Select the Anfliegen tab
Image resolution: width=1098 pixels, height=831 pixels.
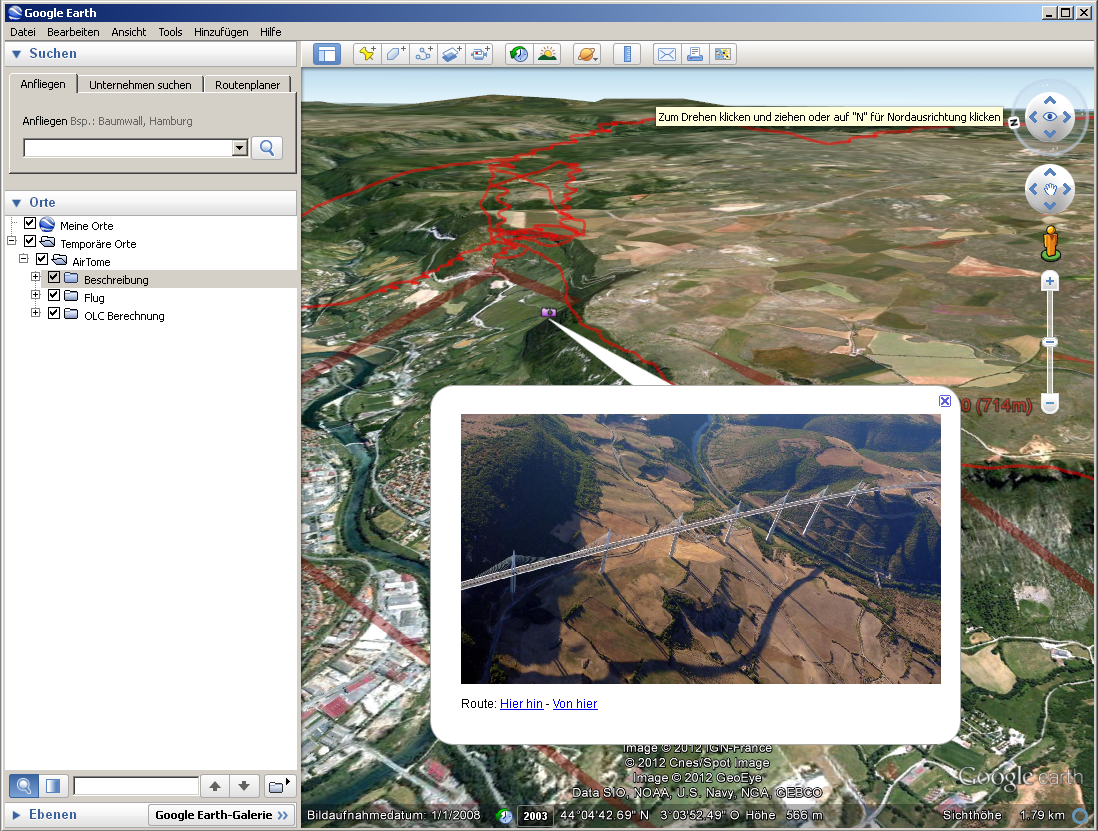coord(43,84)
